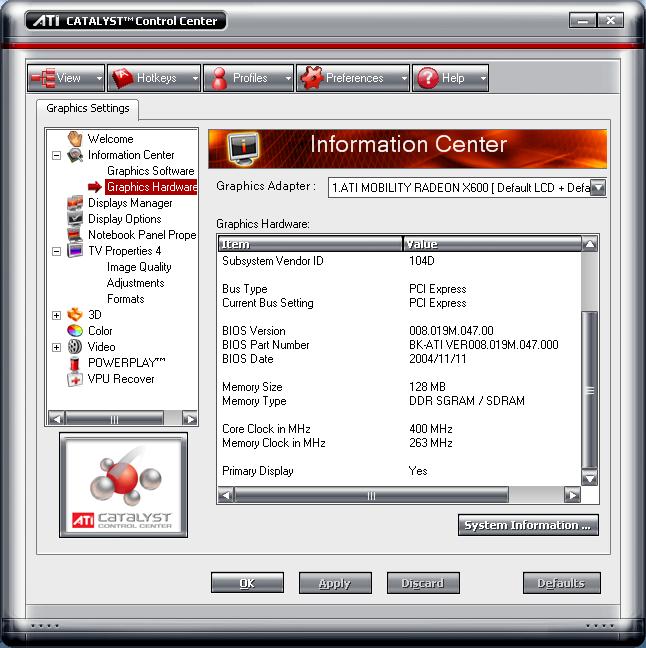The width and height of the screenshot is (646, 648).
Task: Click the Primary Display row label
Action: coord(258,471)
